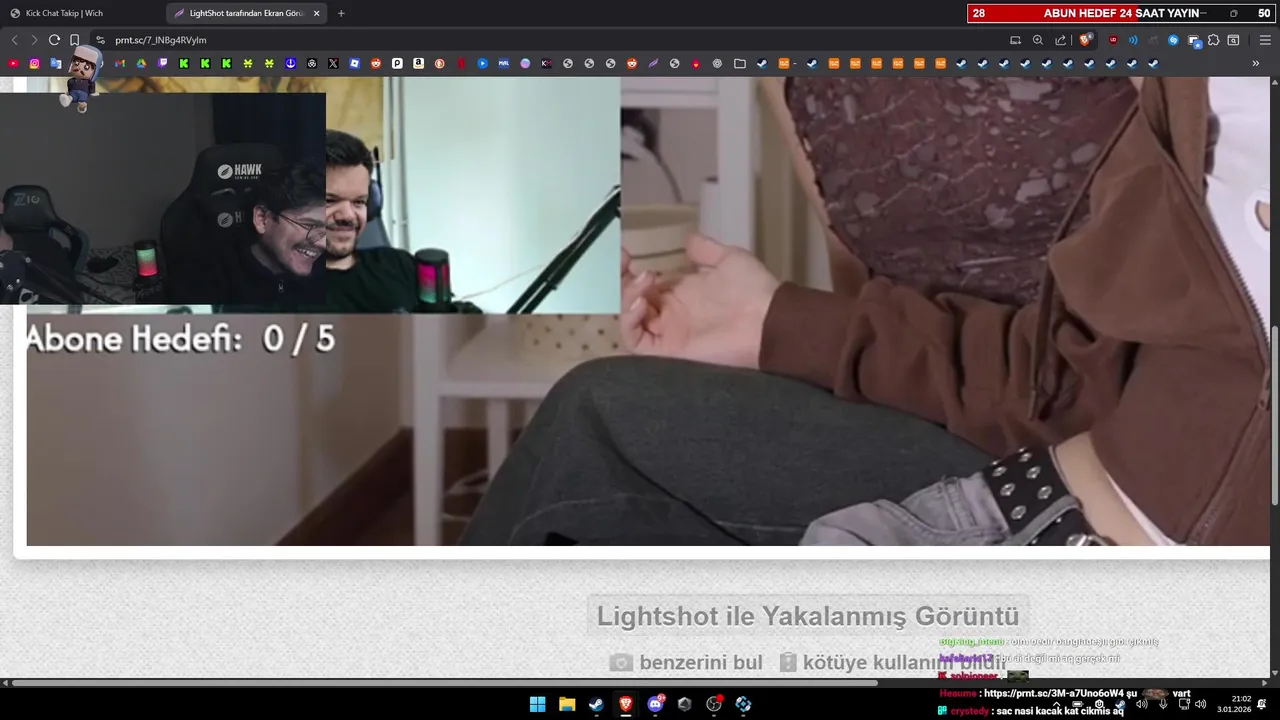The image size is (1280, 720).
Task: Open File Explorer from taskbar
Action: [x=567, y=704]
